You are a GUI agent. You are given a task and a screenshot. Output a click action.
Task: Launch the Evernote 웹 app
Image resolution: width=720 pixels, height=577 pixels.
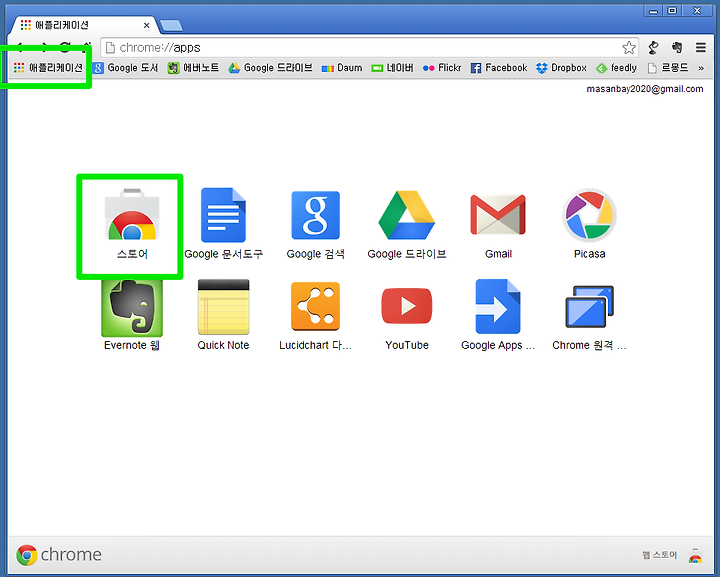[132, 315]
